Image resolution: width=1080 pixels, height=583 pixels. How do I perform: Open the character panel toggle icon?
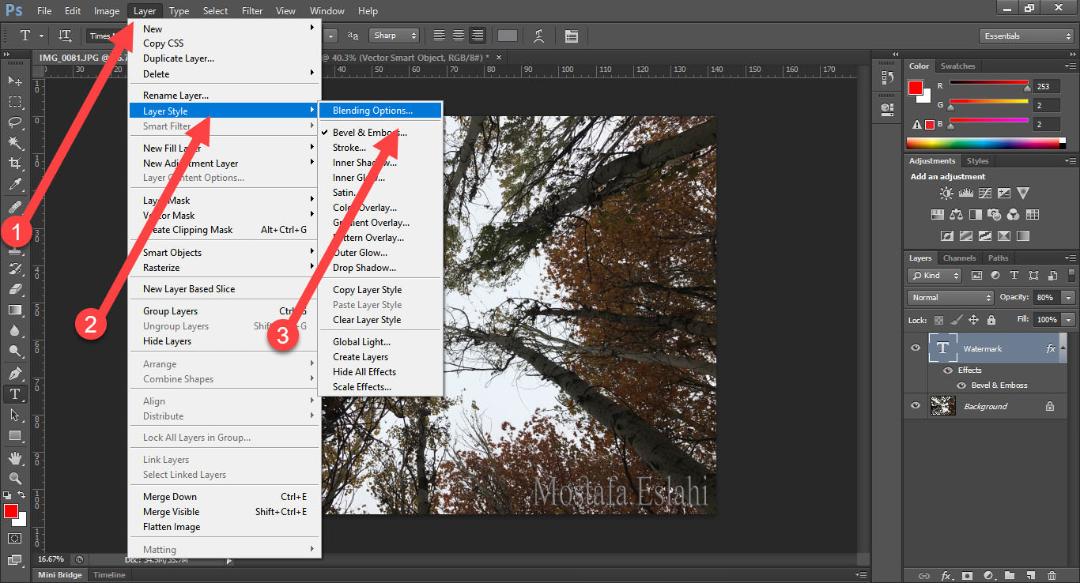click(571, 36)
